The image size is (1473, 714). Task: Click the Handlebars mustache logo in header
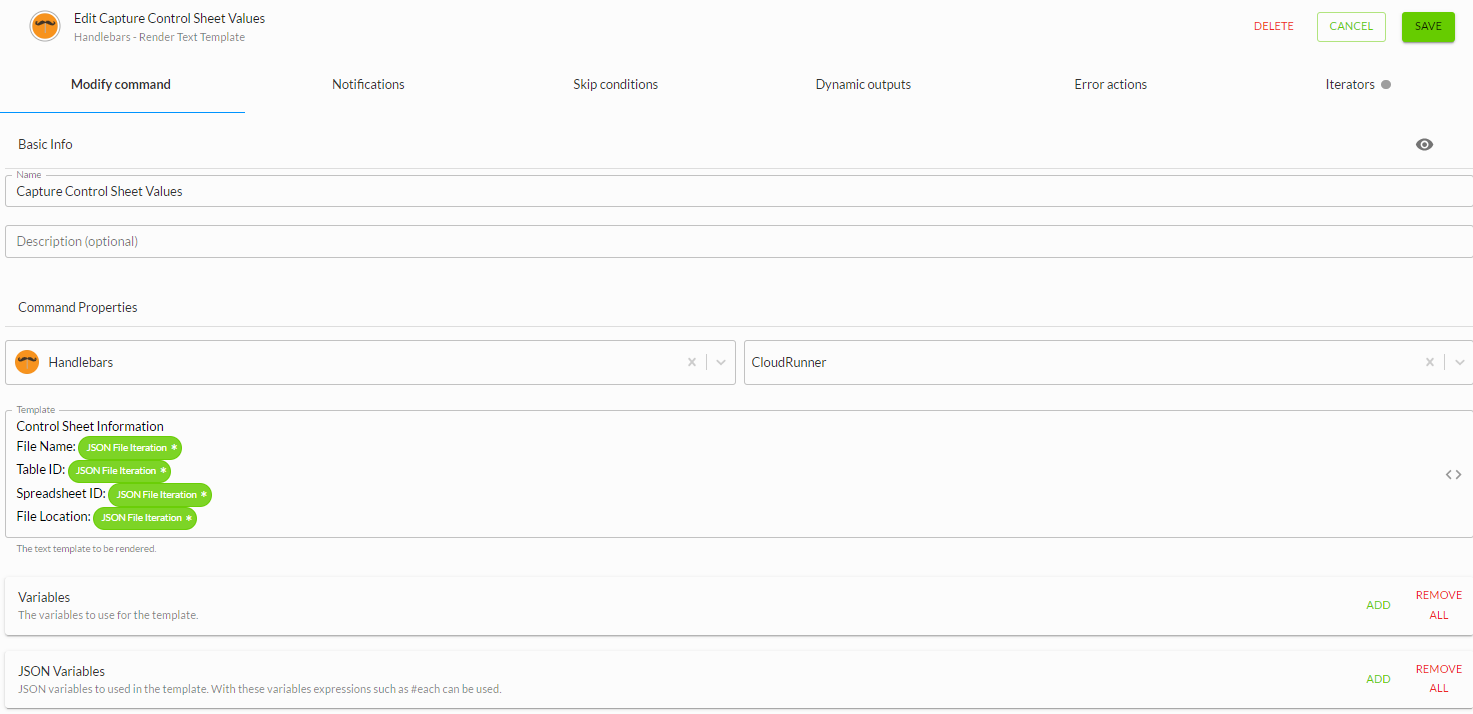click(45, 26)
